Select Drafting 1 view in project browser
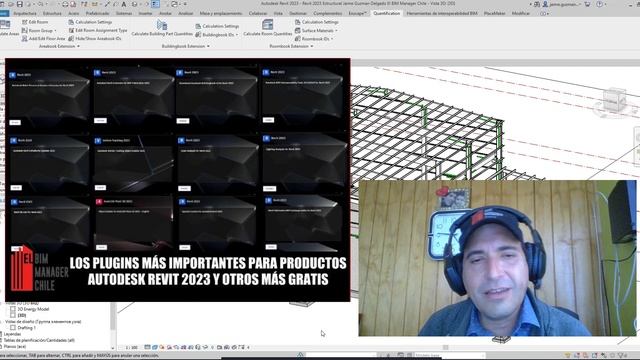Image resolution: width=640 pixels, height=360 pixels. click(x=26, y=327)
